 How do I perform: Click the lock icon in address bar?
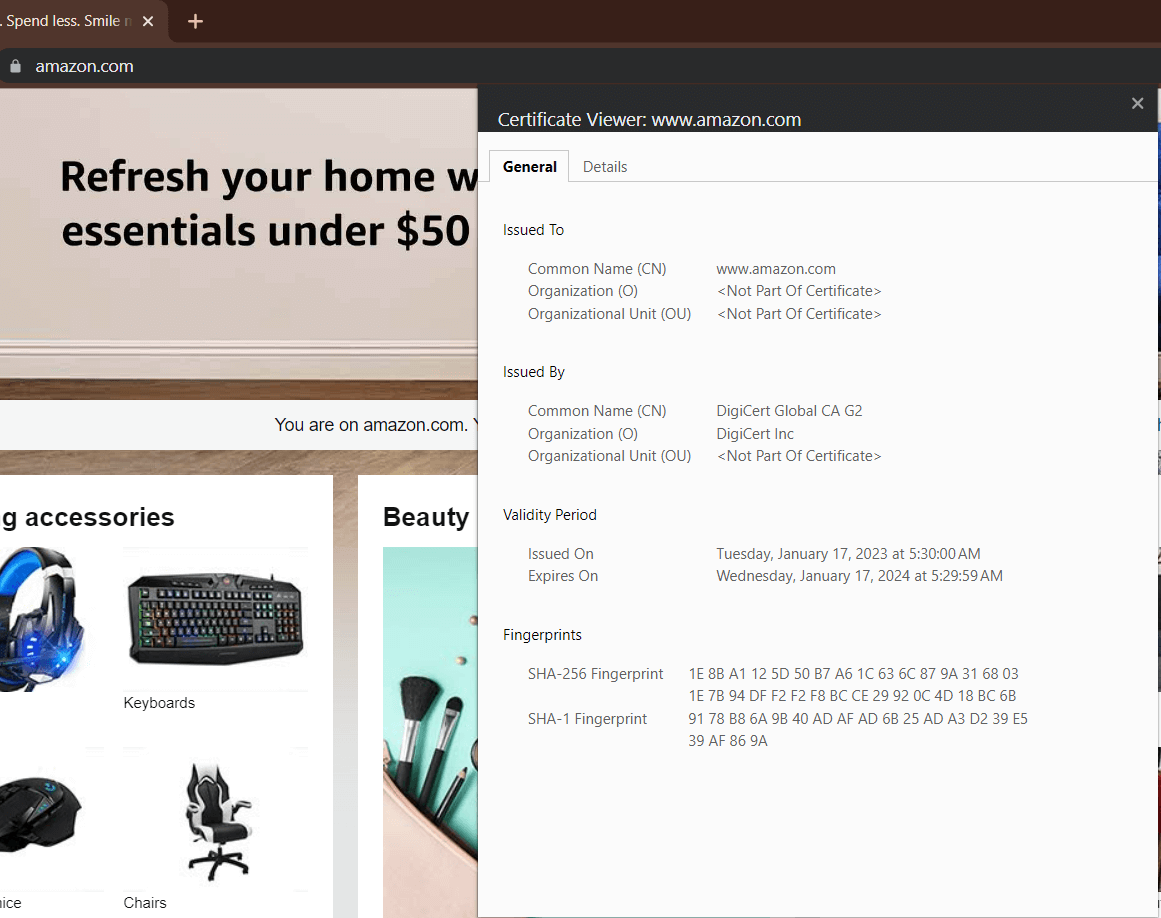pyautogui.click(x=16, y=66)
